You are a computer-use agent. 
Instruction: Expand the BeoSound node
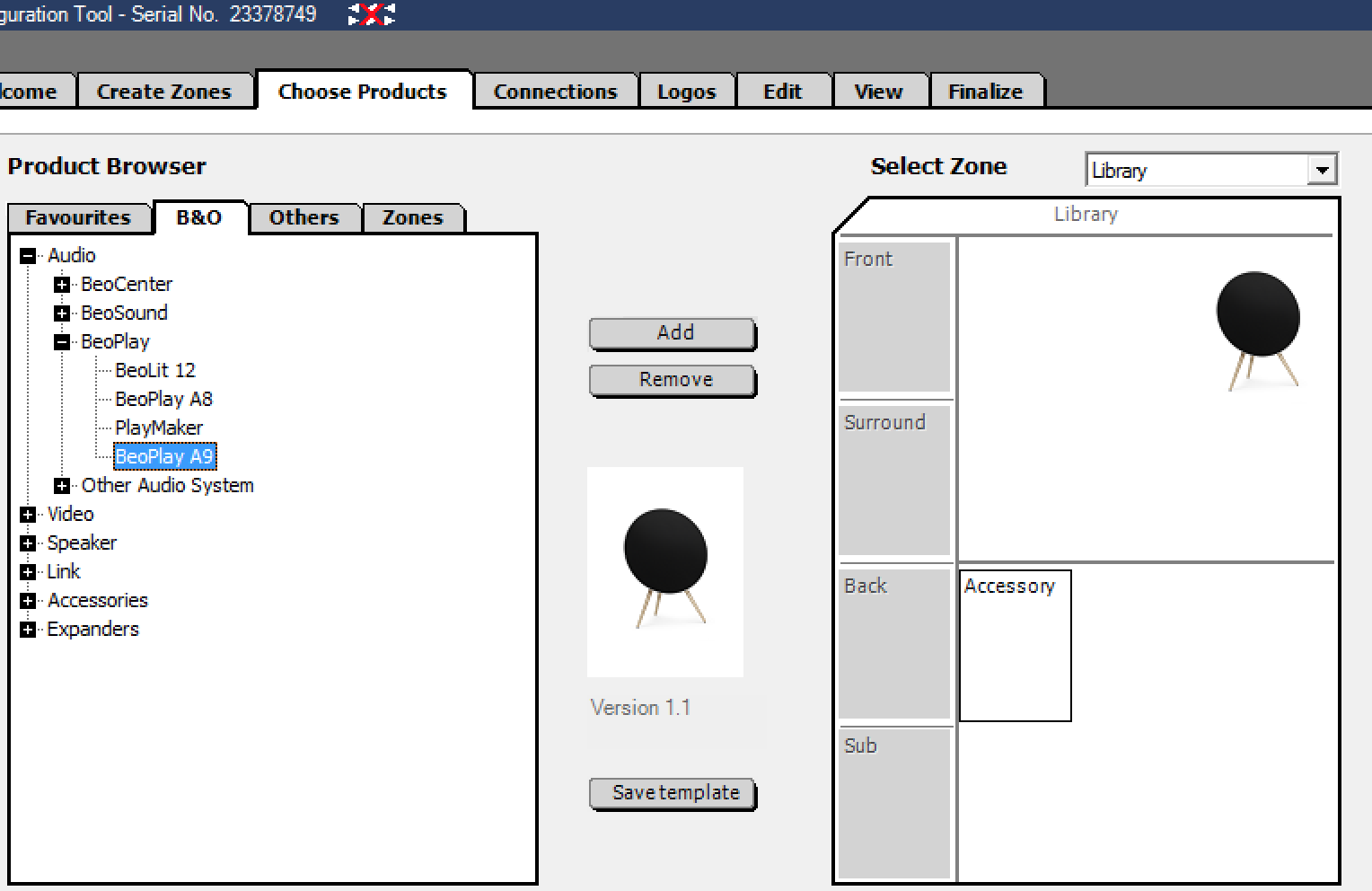point(62,313)
